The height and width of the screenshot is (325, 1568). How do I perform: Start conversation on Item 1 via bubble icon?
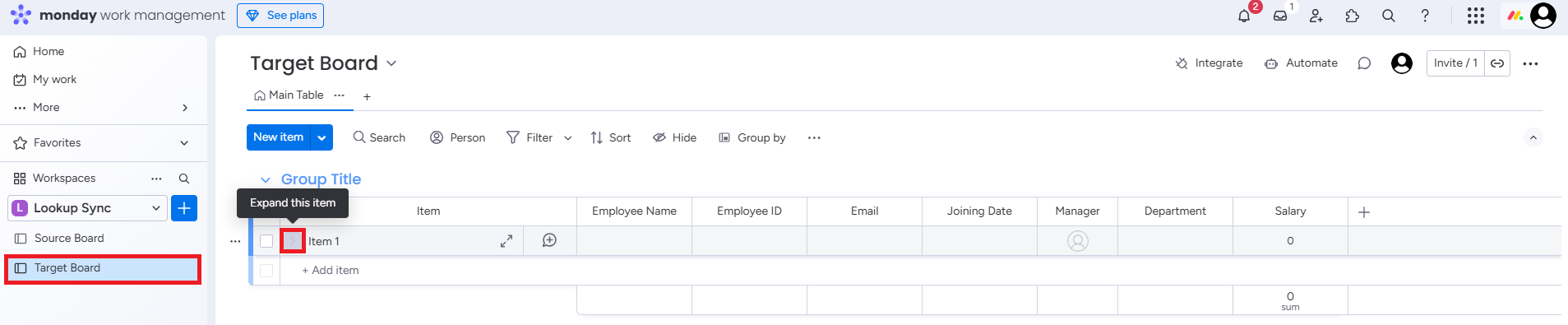click(549, 240)
